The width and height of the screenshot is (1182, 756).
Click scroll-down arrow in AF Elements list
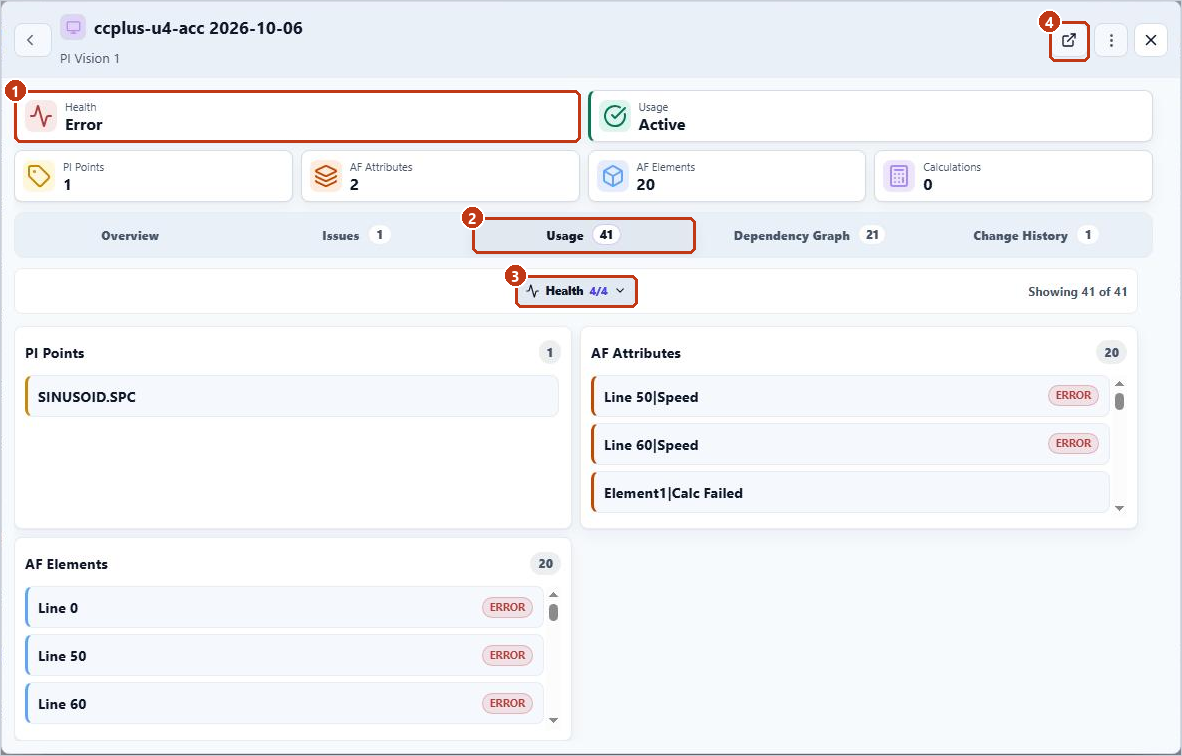point(553,720)
